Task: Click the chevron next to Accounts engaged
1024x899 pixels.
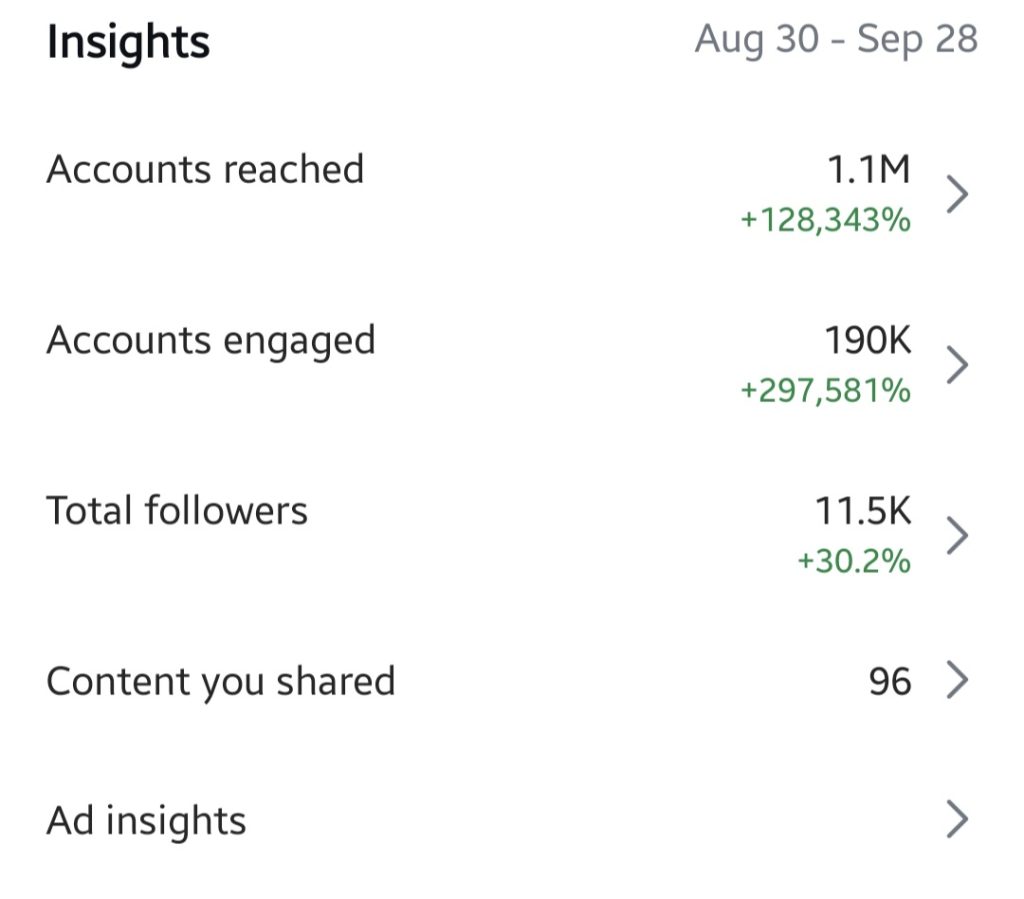Action: click(957, 365)
